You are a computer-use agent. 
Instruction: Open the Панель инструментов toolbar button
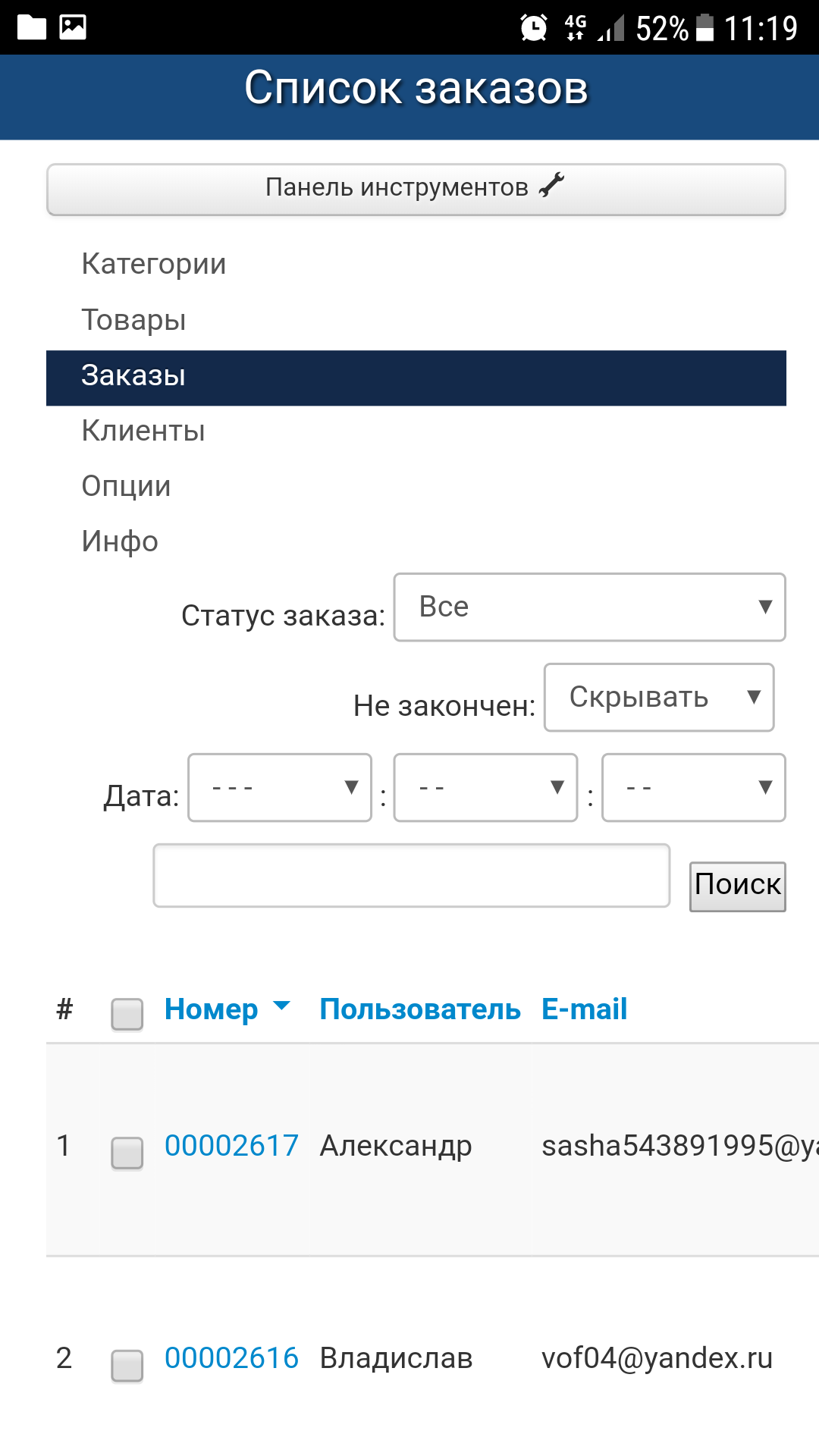(x=416, y=189)
